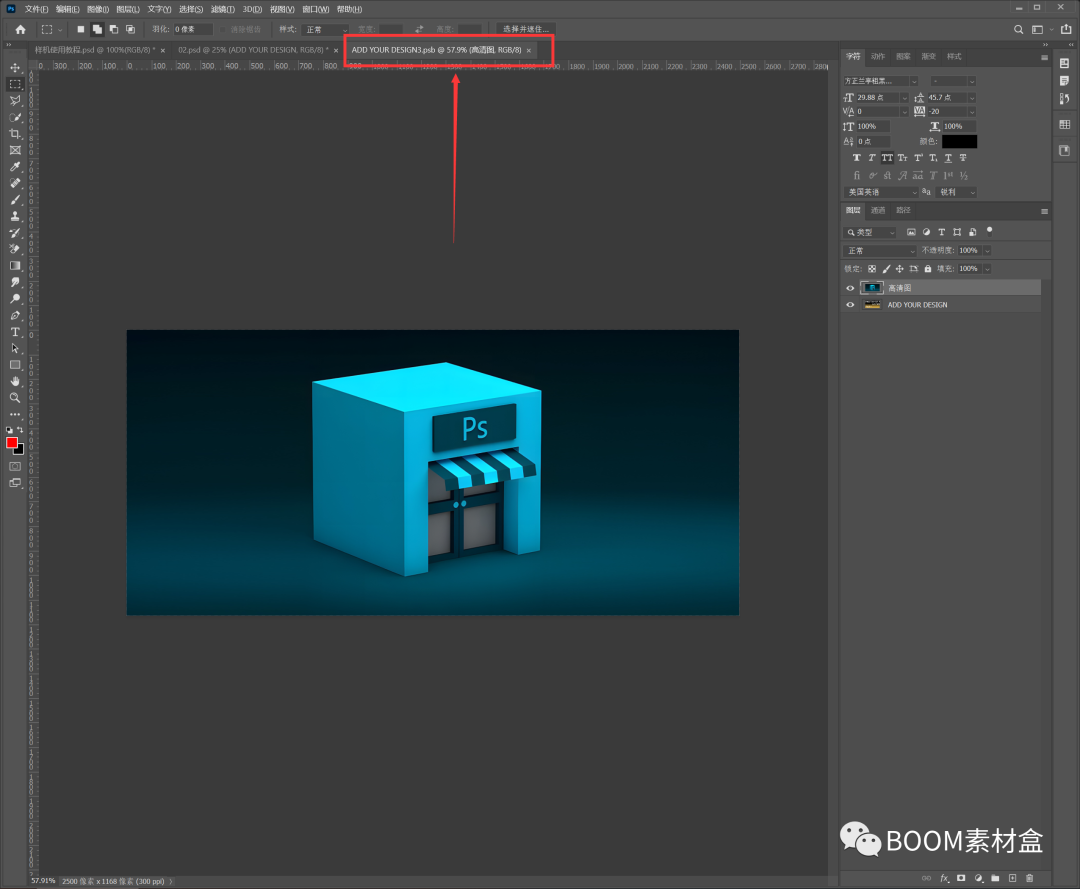1080x889 pixels.
Task: Select the Crop tool
Action: [x=15, y=134]
